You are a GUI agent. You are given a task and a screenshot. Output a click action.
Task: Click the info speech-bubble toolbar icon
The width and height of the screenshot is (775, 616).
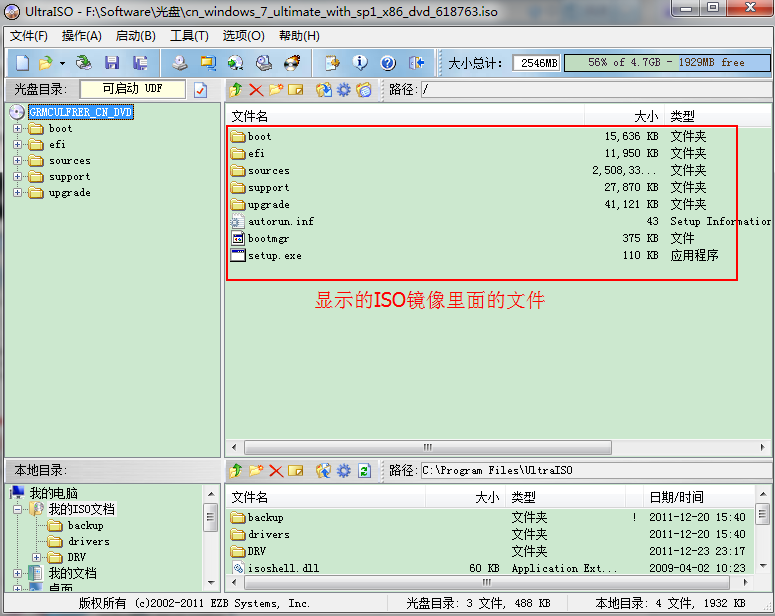pyautogui.click(x=360, y=63)
